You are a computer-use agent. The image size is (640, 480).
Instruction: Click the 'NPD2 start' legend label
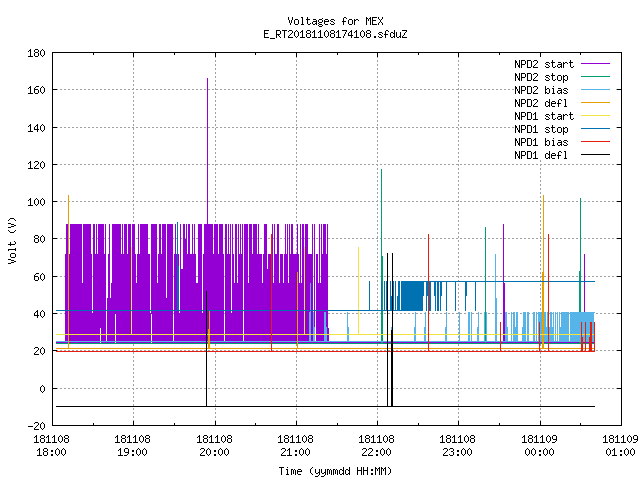[544, 64]
